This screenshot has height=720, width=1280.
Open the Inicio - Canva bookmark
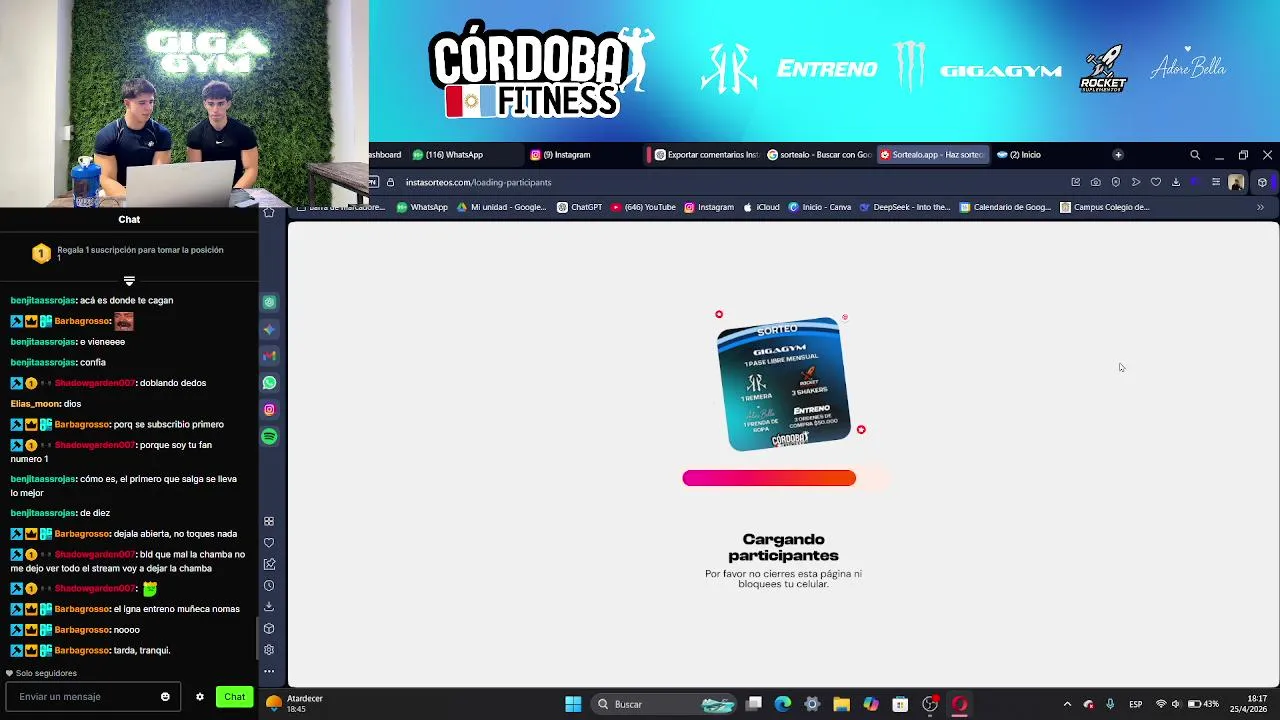point(819,207)
